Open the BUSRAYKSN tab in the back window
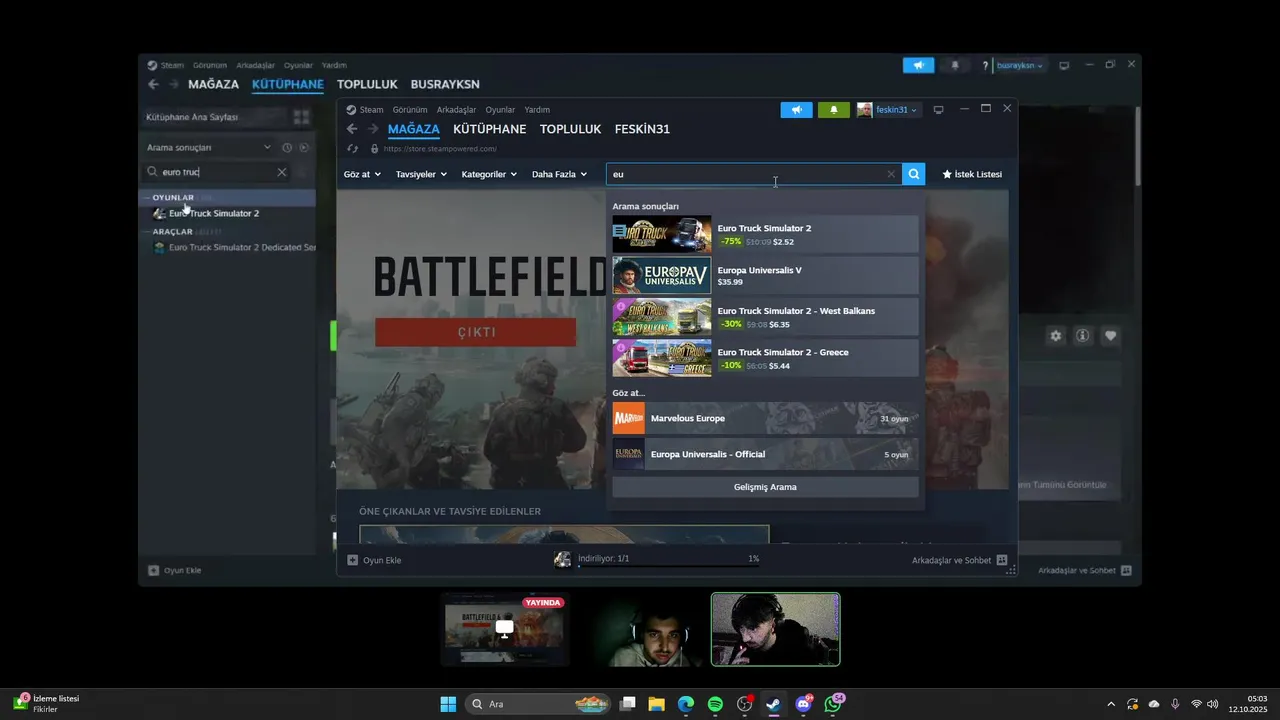Viewport: 1280px width, 720px height. pyautogui.click(x=445, y=85)
